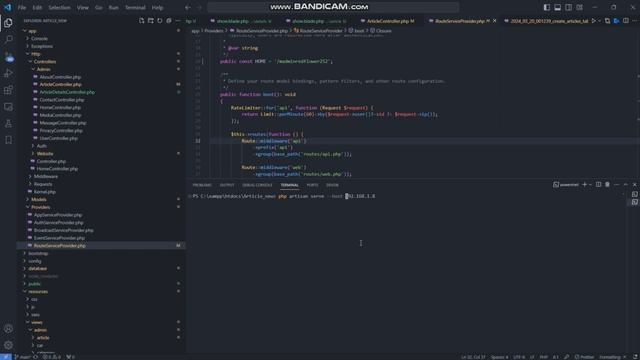Screen dimensions: 640x360
Task: Open MediaController.php file
Action: pos(60,115)
